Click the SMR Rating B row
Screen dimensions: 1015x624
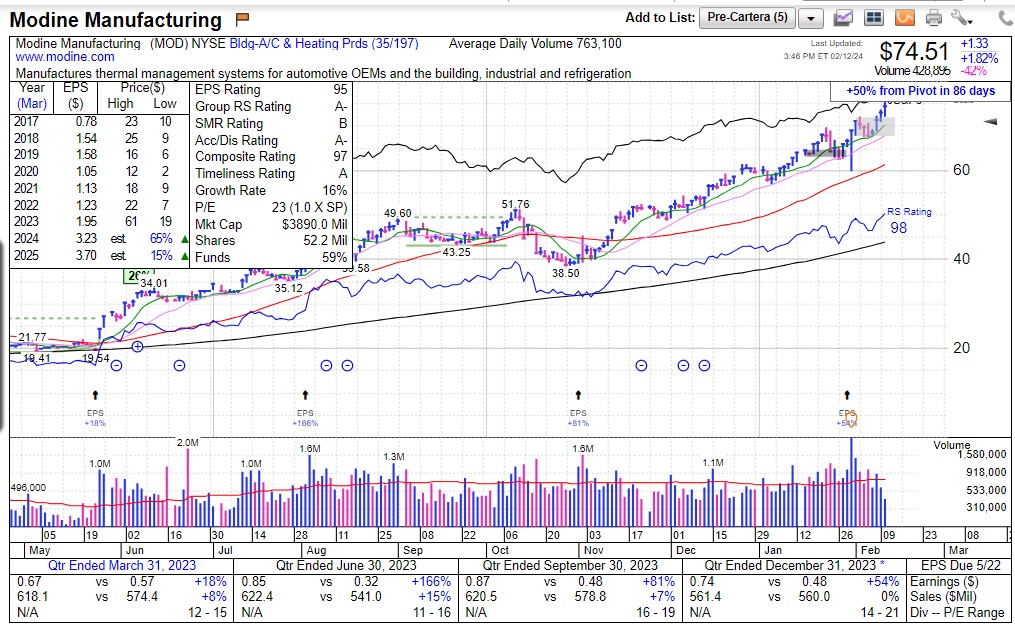[271, 123]
